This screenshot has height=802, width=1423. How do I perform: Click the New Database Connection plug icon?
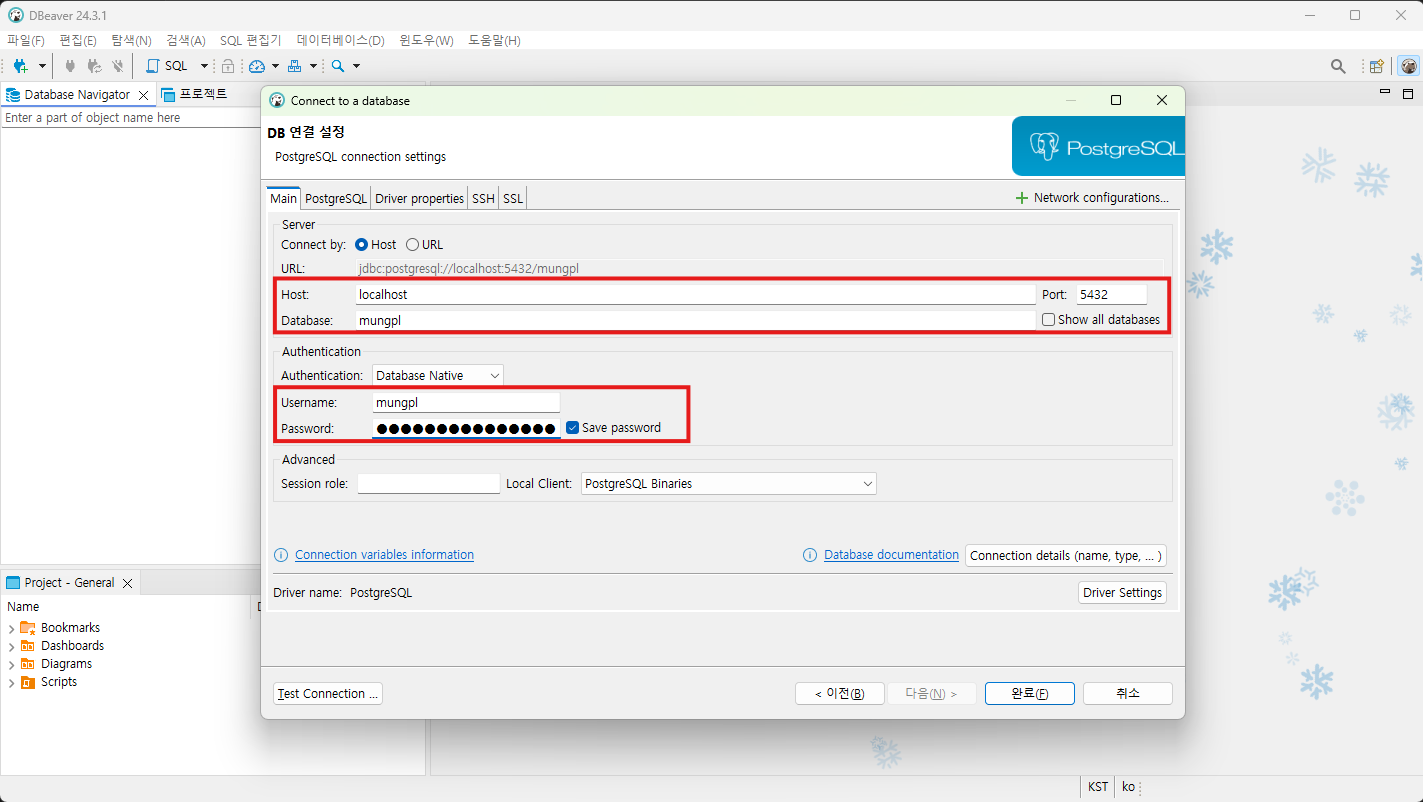pyautogui.click(x=20, y=66)
